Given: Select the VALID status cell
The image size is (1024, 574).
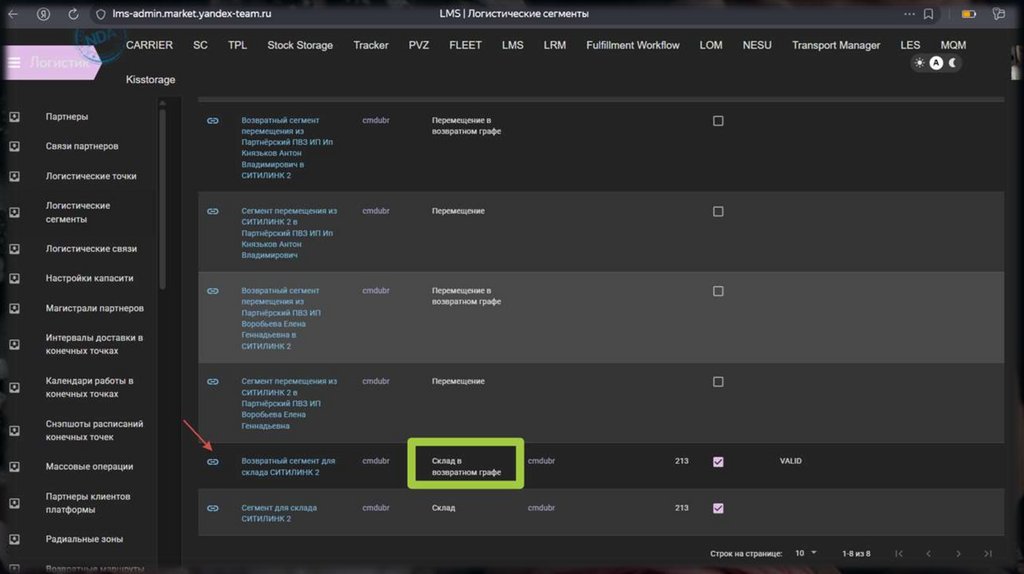Looking at the screenshot, I should tap(790, 461).
